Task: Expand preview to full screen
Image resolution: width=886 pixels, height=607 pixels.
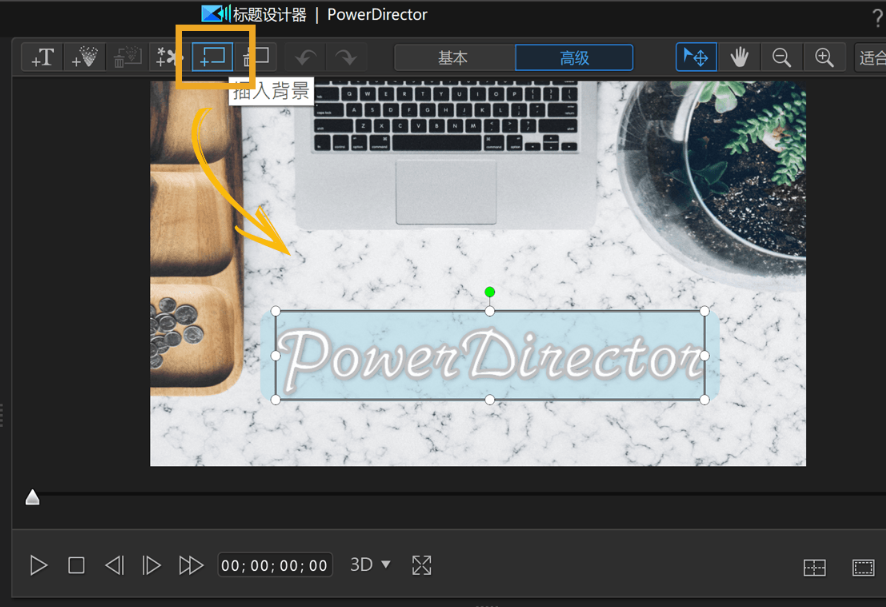Action: click(422, 565)
